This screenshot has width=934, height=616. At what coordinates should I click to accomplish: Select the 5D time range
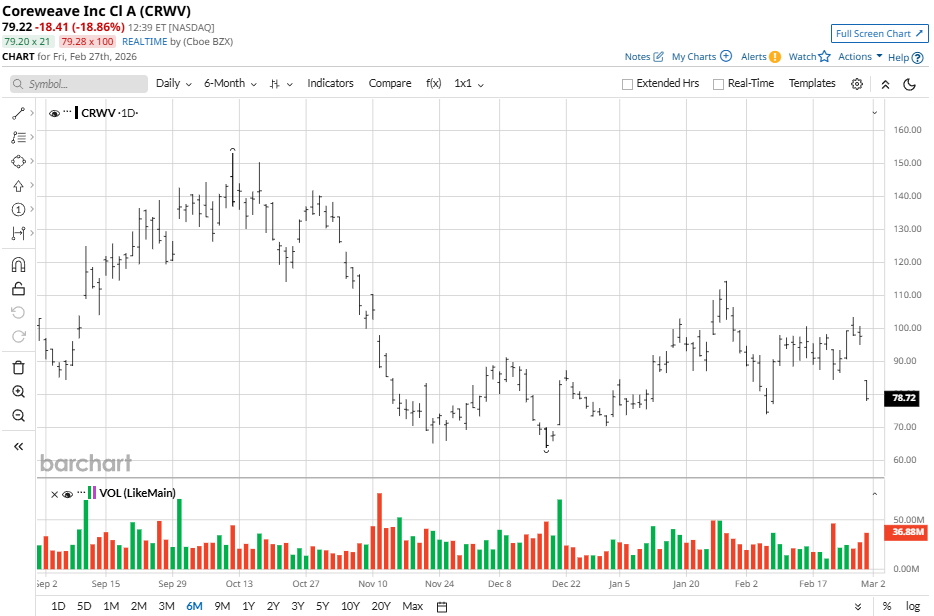click(84, 606)
